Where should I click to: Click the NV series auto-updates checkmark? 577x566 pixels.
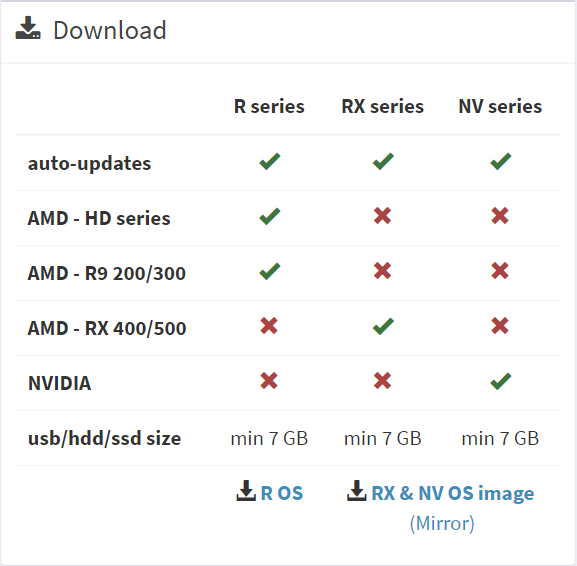500,162
